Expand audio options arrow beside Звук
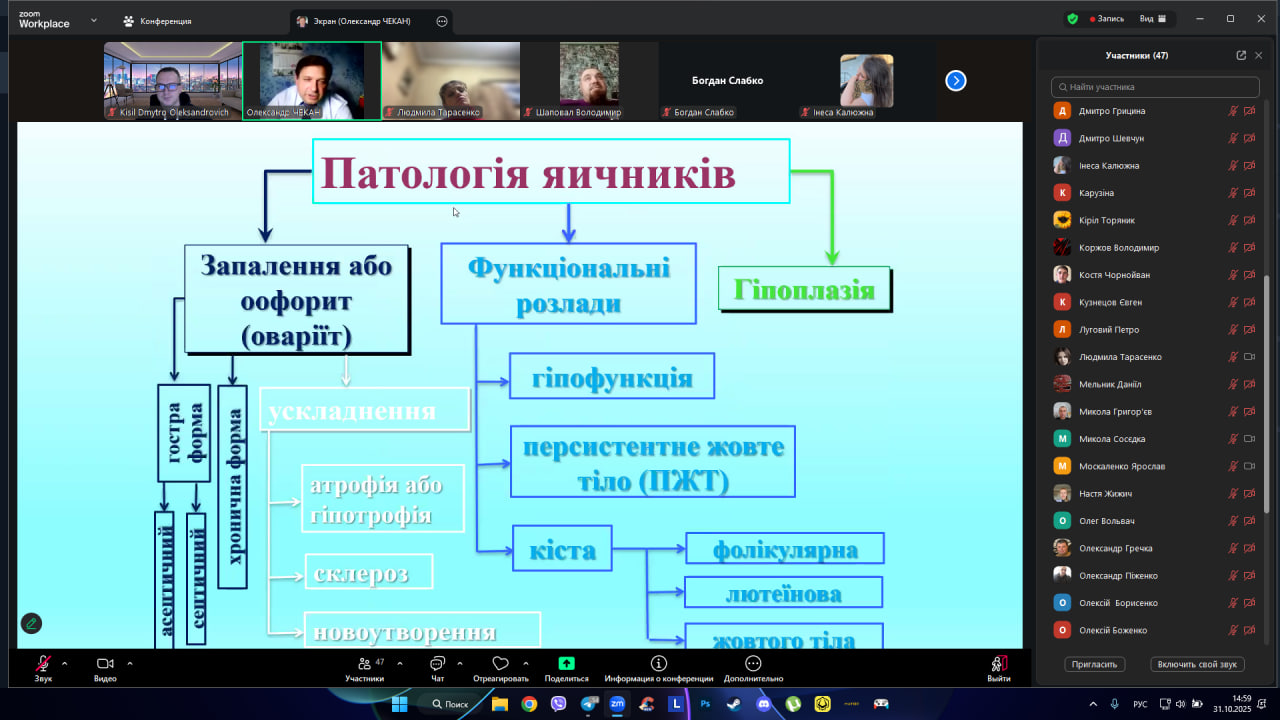The image size is (1280, 720). pyautogui.click(x=65, y=663)
